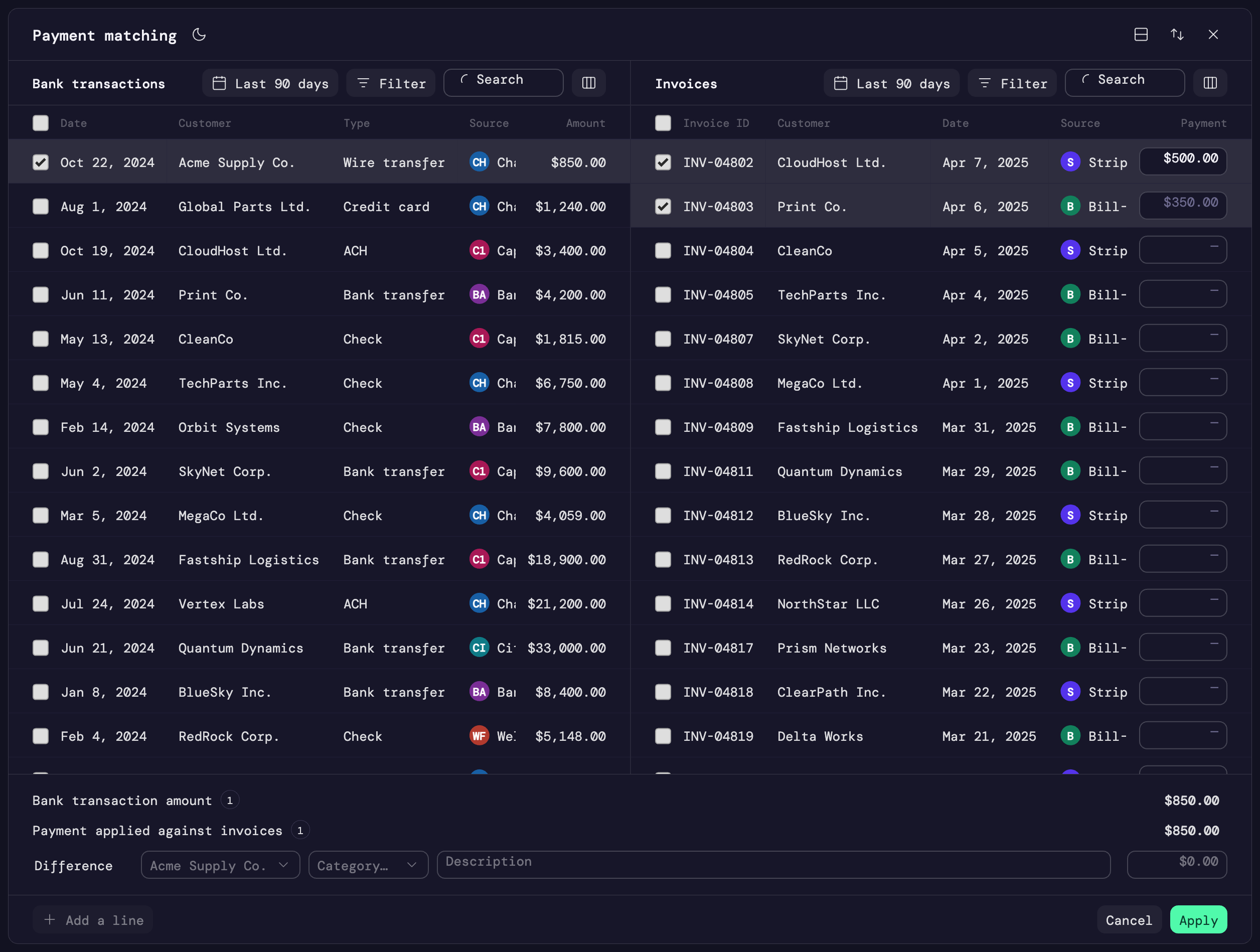Open Last 90 days range in Bank transactions
The width and height of the screenshot is (1260, 952).
(270, 83)
